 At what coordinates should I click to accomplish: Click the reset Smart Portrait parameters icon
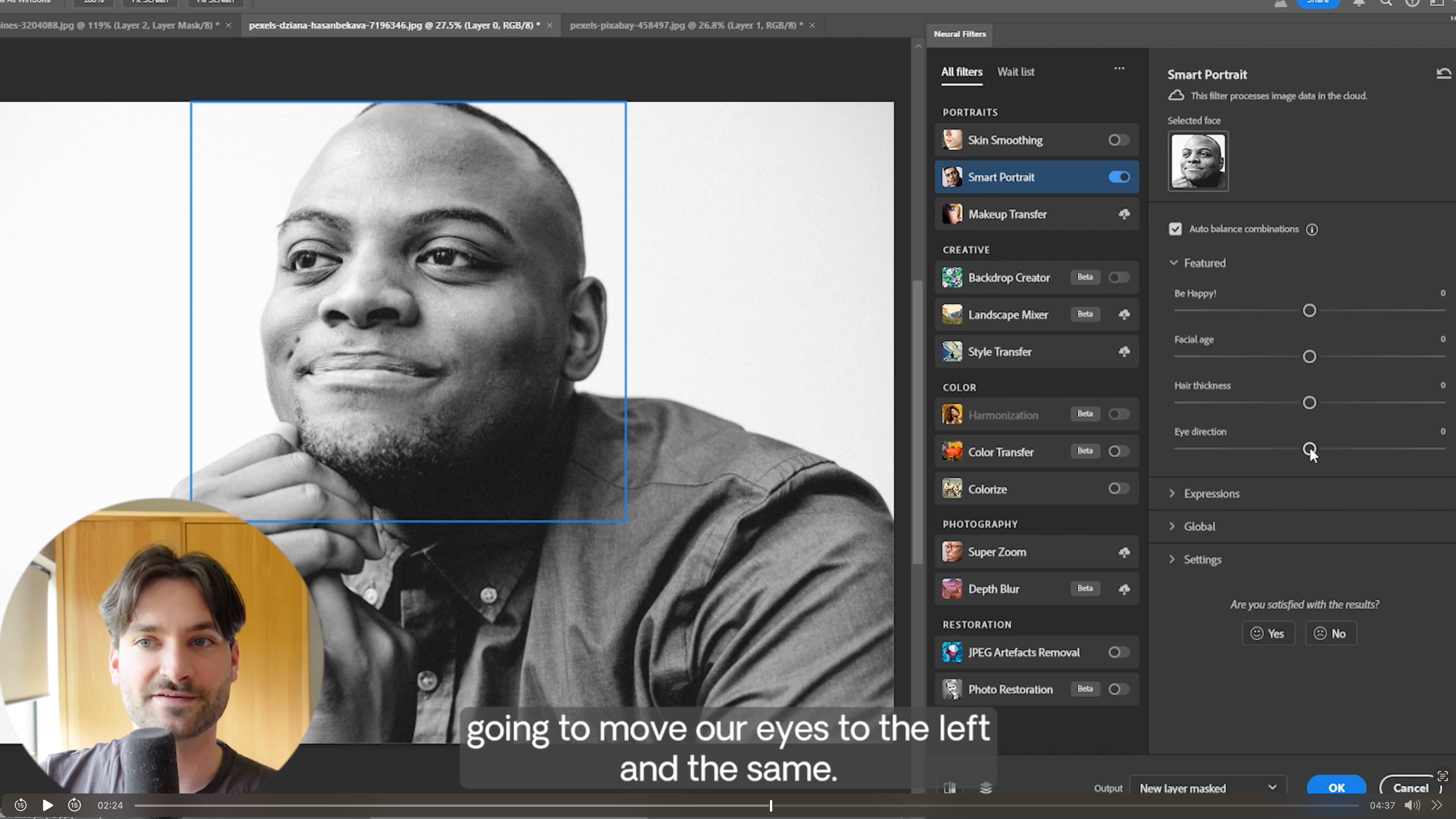[1443, 74]
